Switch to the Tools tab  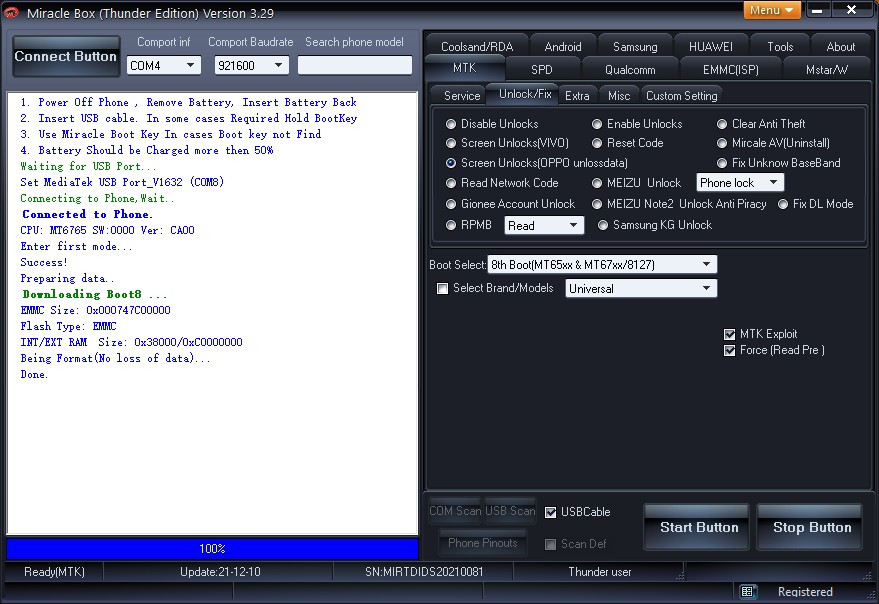[780, 47]
